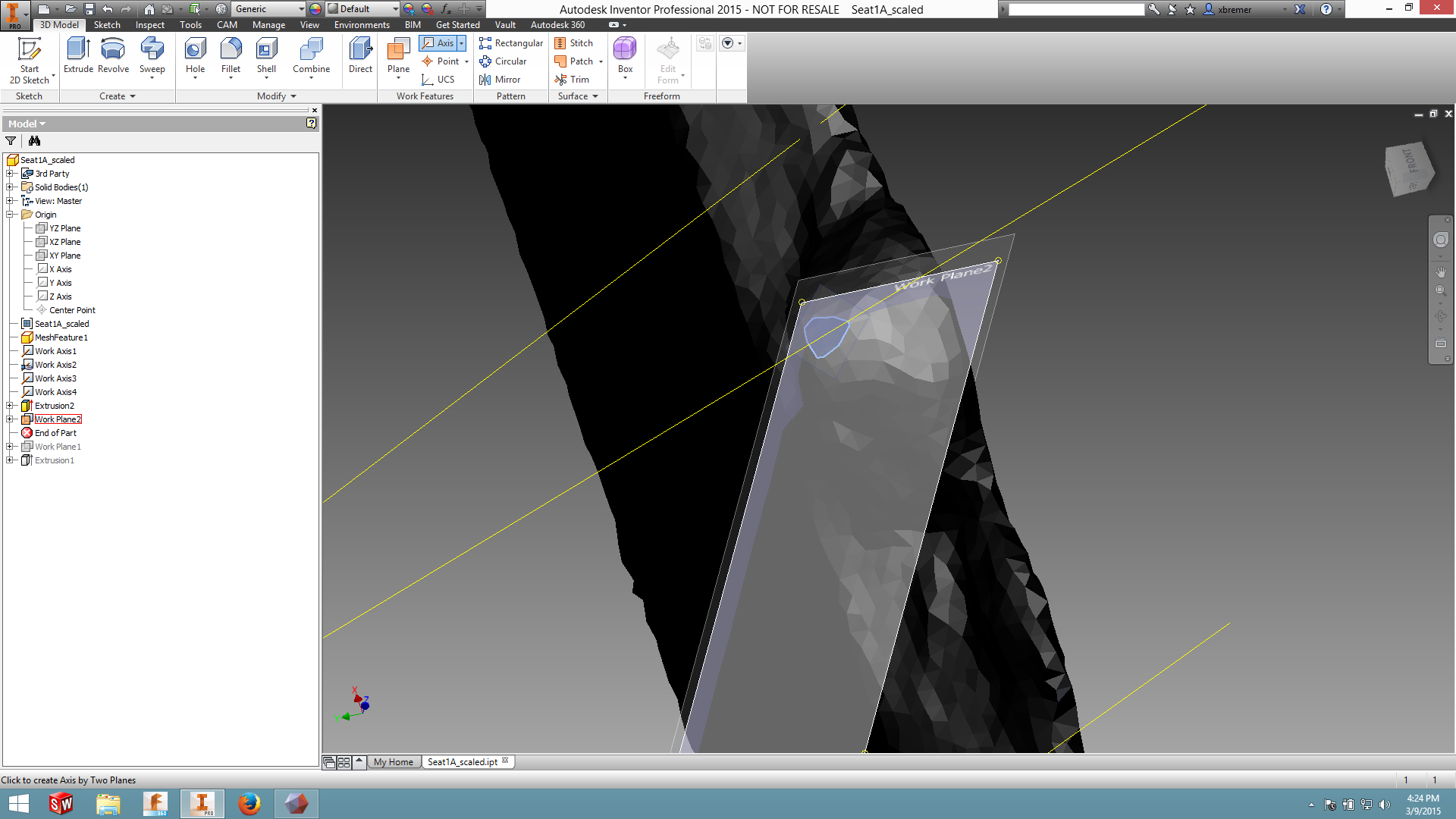Open the Environments ribbon tab
Screen dimensions: 1456x819
(362, 25)
